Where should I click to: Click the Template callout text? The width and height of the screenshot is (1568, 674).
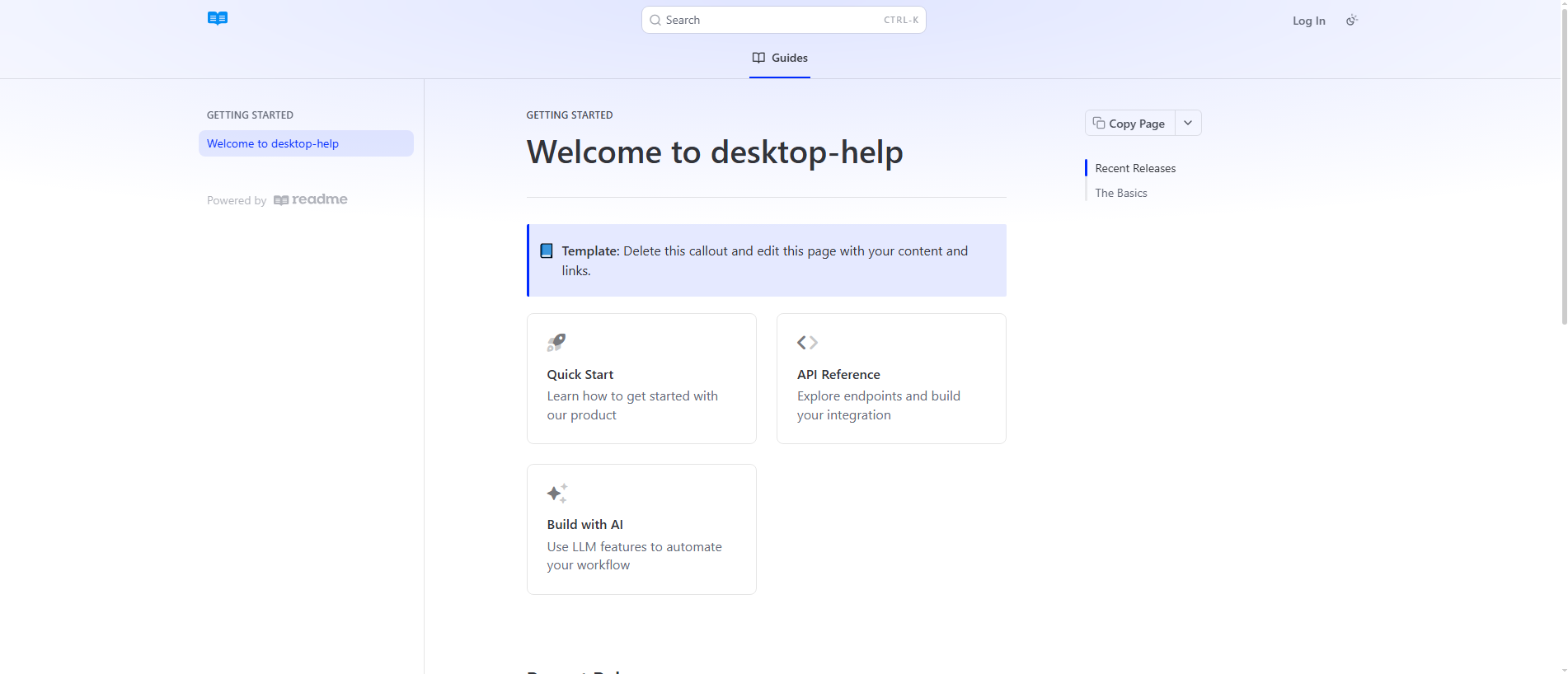click(x=765, y=260)
